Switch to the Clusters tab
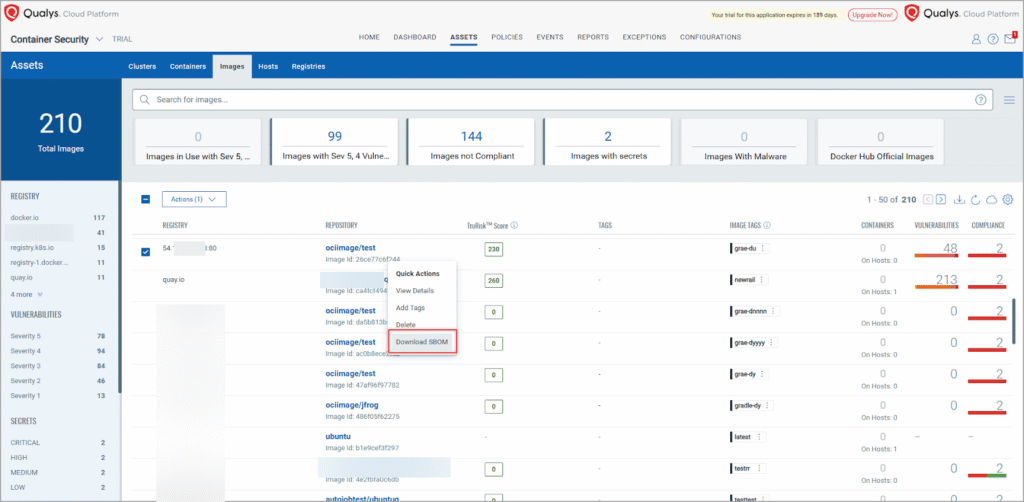The height and width of the screenshot is (502, 1024). click(142, 67)
